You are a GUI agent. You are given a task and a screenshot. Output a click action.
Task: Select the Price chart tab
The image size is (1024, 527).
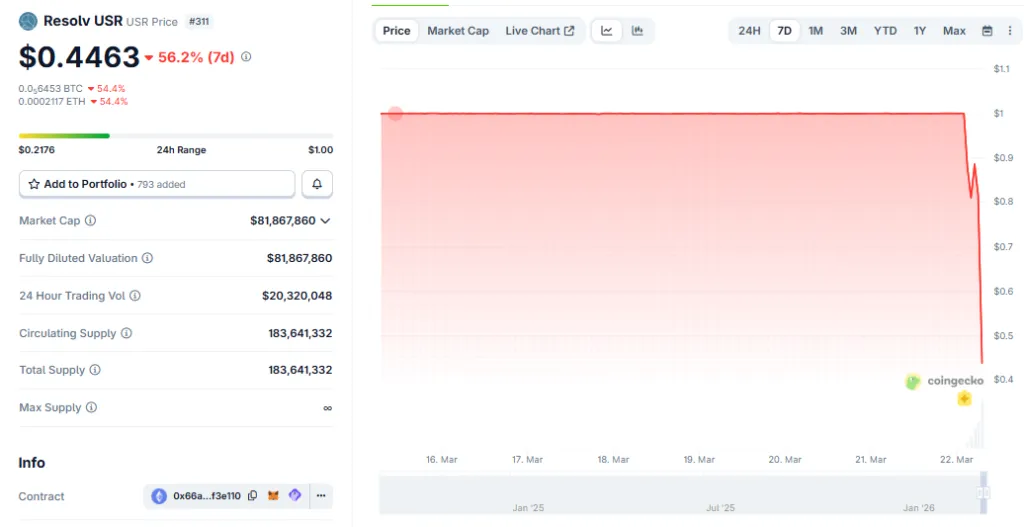[396, 31]
